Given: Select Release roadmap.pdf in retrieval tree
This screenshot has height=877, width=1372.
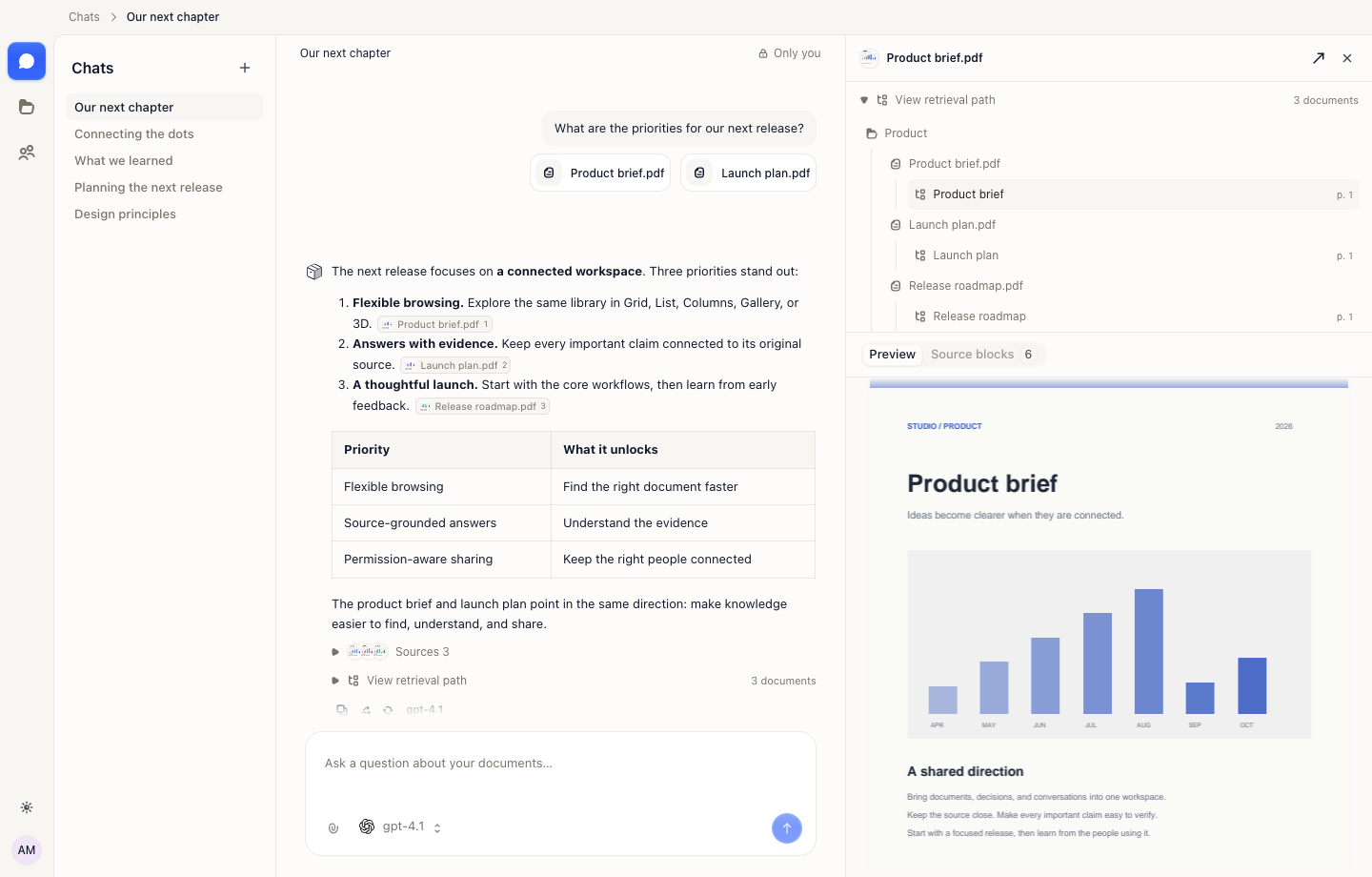Looking at the screenshot, I should tap(957, 286).
